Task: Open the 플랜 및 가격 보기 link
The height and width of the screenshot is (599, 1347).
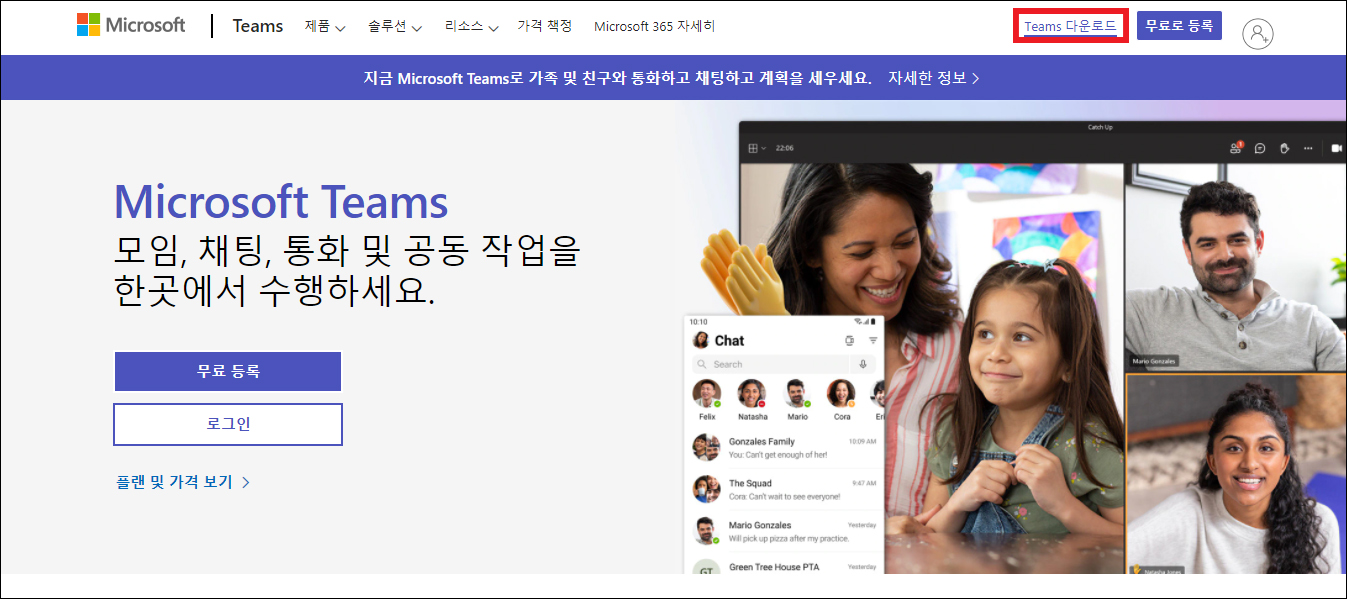Action: pyautogui.click(x=183, y=482)
